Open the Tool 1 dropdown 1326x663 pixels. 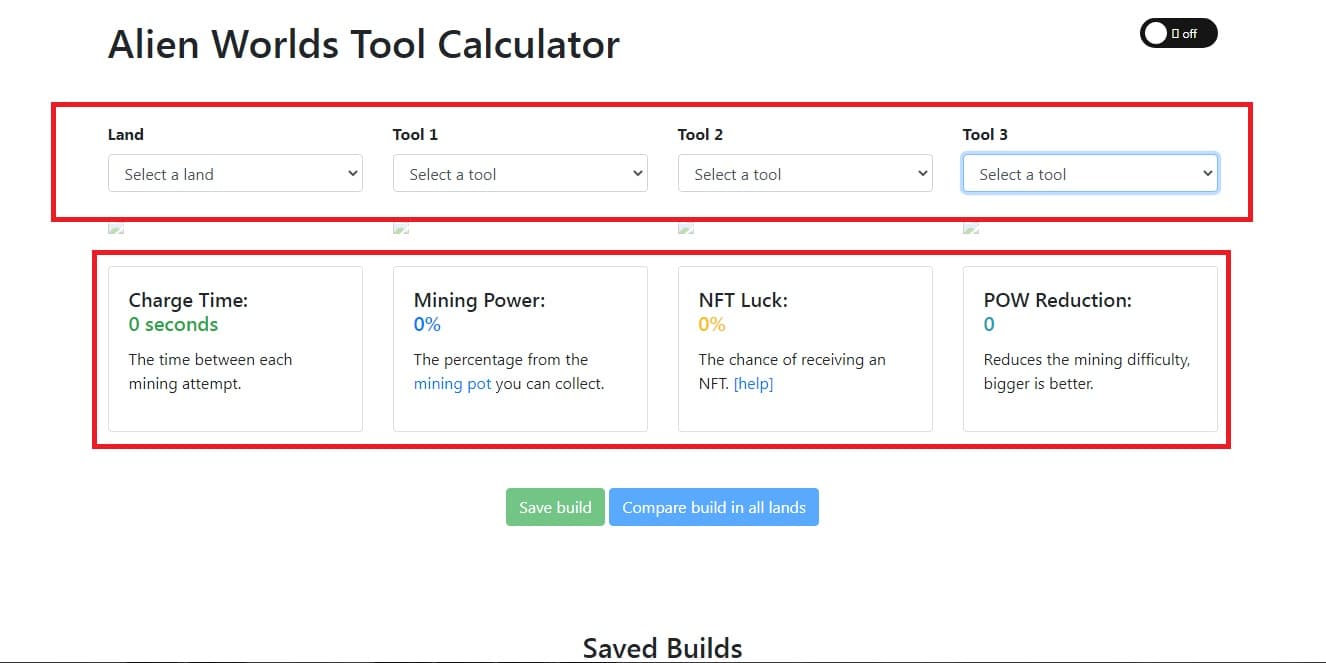[x=520, y=174]
